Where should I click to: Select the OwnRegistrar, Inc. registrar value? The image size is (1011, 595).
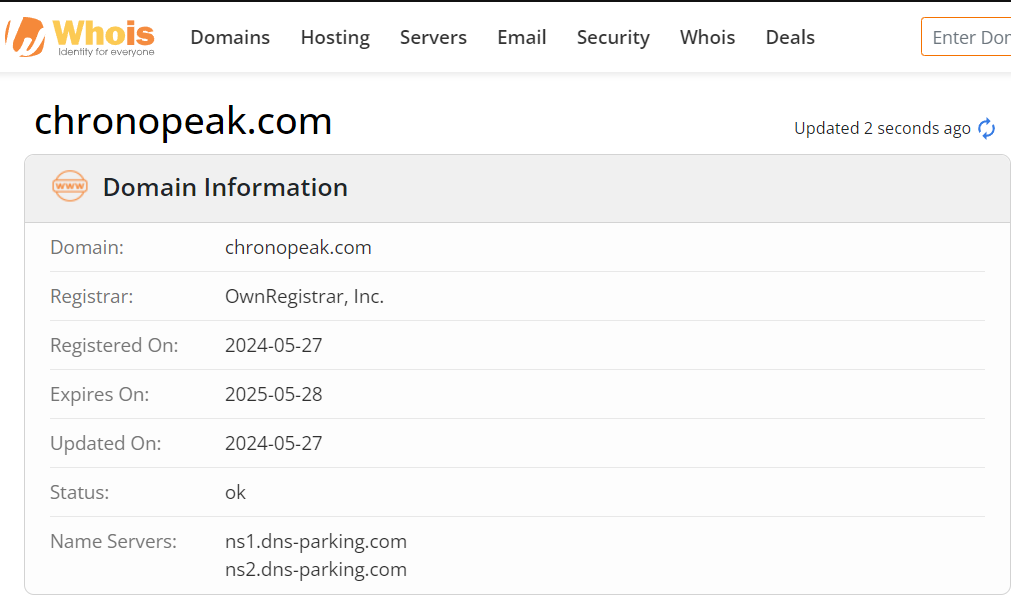pos(304,297)
